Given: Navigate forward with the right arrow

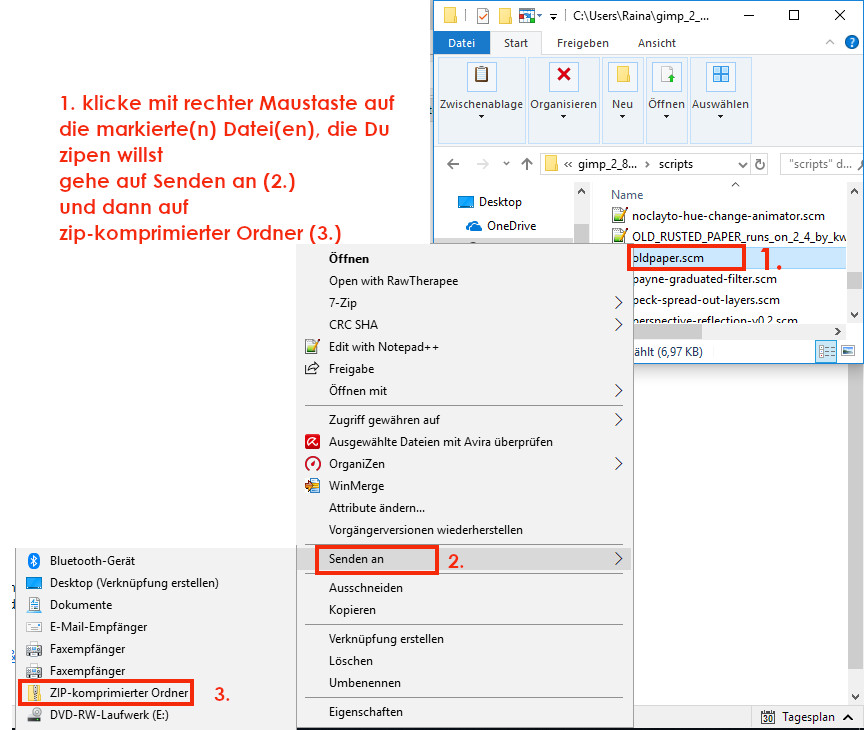Looking at the screenshot, I should click(482, 164).
